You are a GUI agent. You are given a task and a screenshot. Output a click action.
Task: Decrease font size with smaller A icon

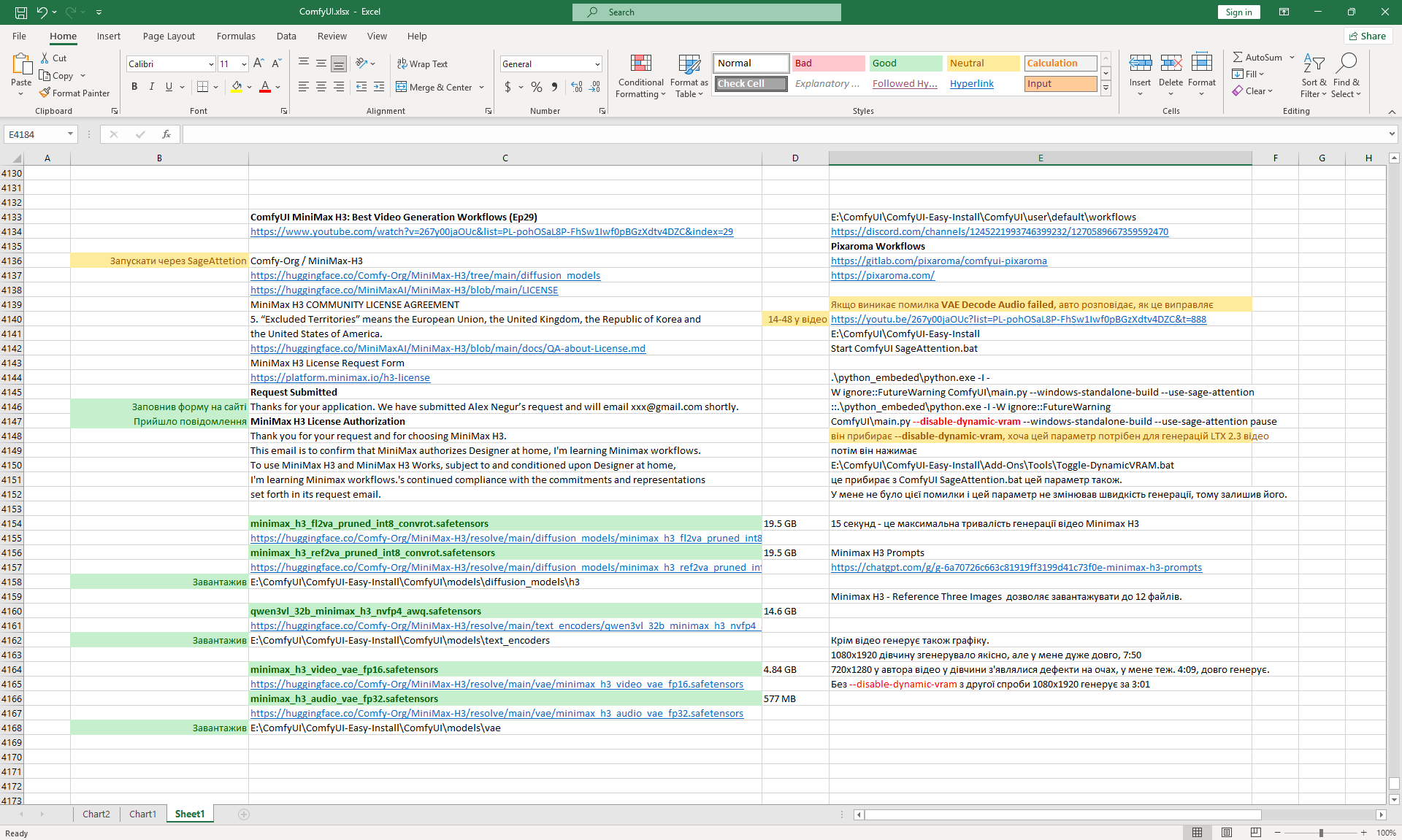(x=276, y=64)
